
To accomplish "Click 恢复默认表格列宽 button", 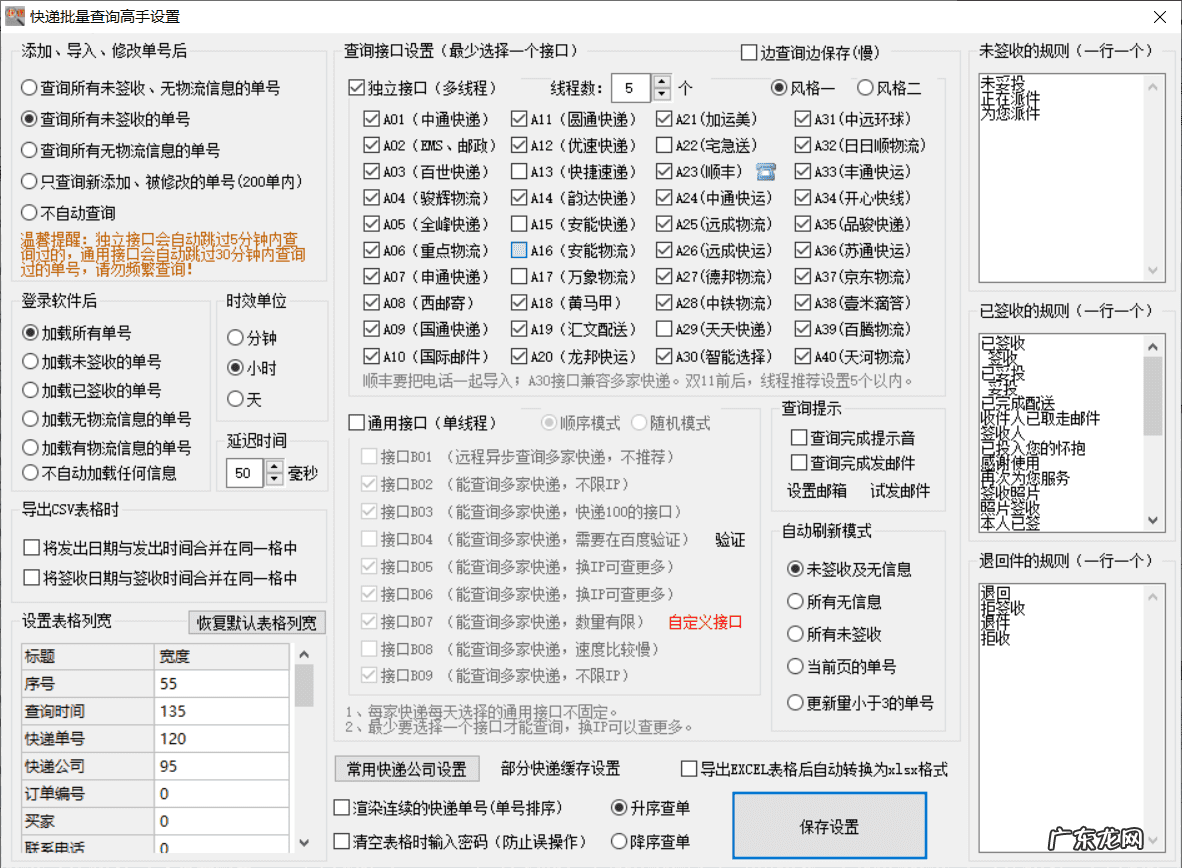I will point(258,622).
